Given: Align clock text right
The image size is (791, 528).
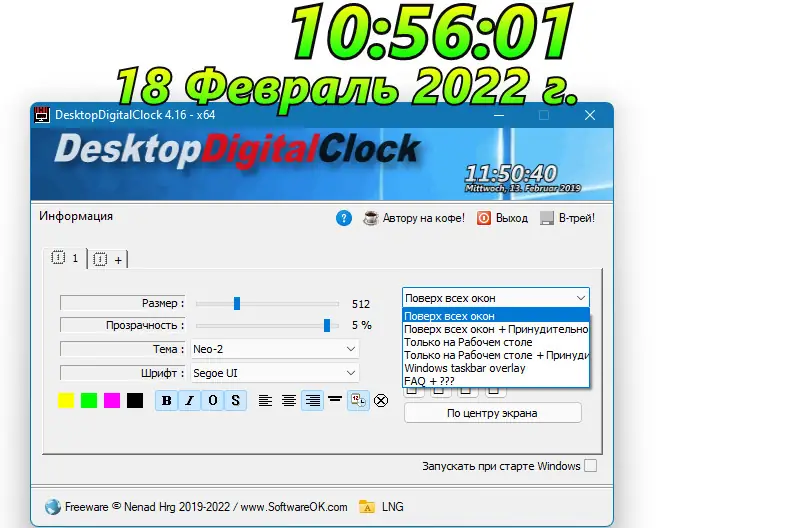Looking at the screenshot, I should click(x=312, y=401).
